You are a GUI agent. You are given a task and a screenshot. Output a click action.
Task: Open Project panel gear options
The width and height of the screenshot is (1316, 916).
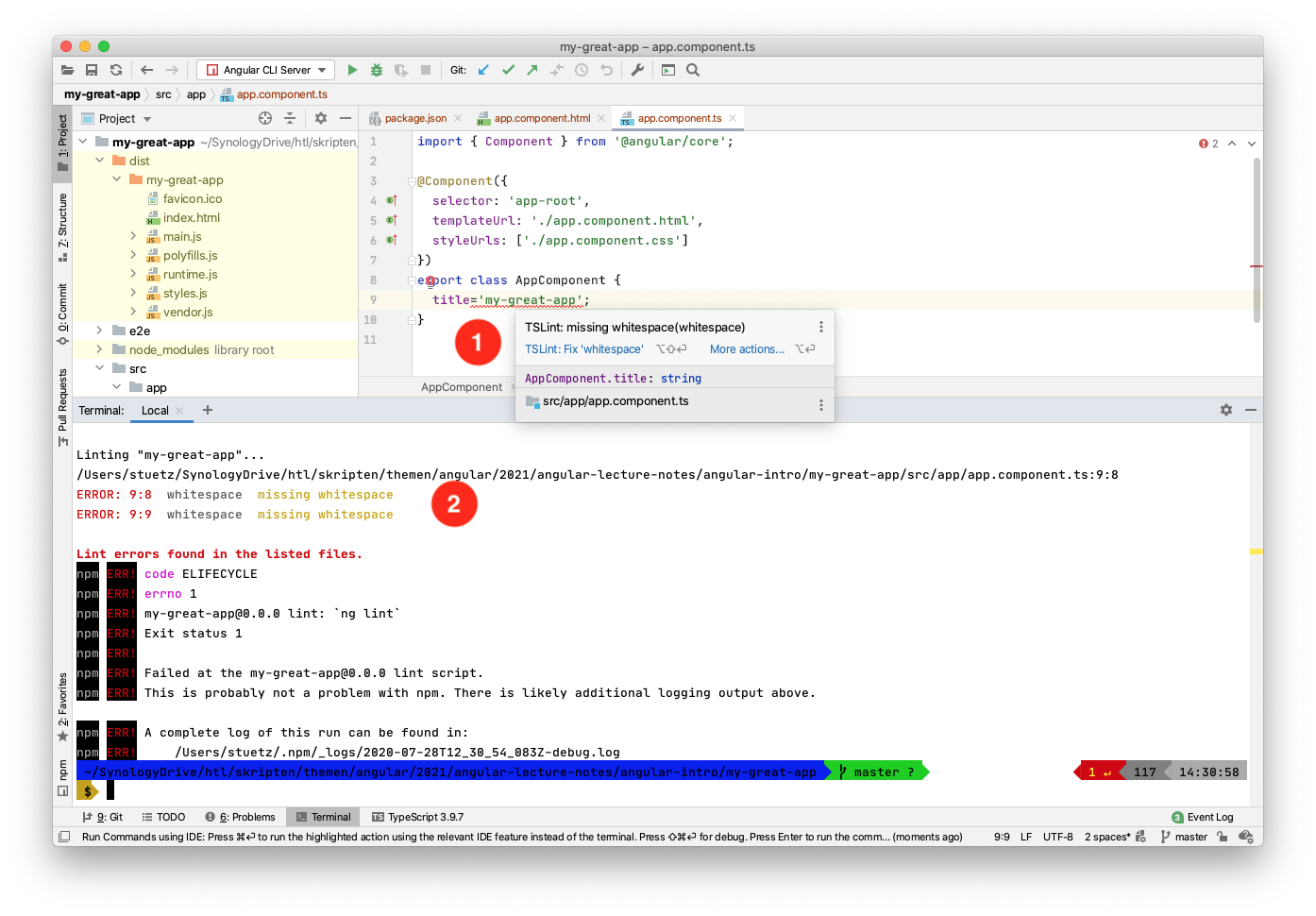pos(321,118)
